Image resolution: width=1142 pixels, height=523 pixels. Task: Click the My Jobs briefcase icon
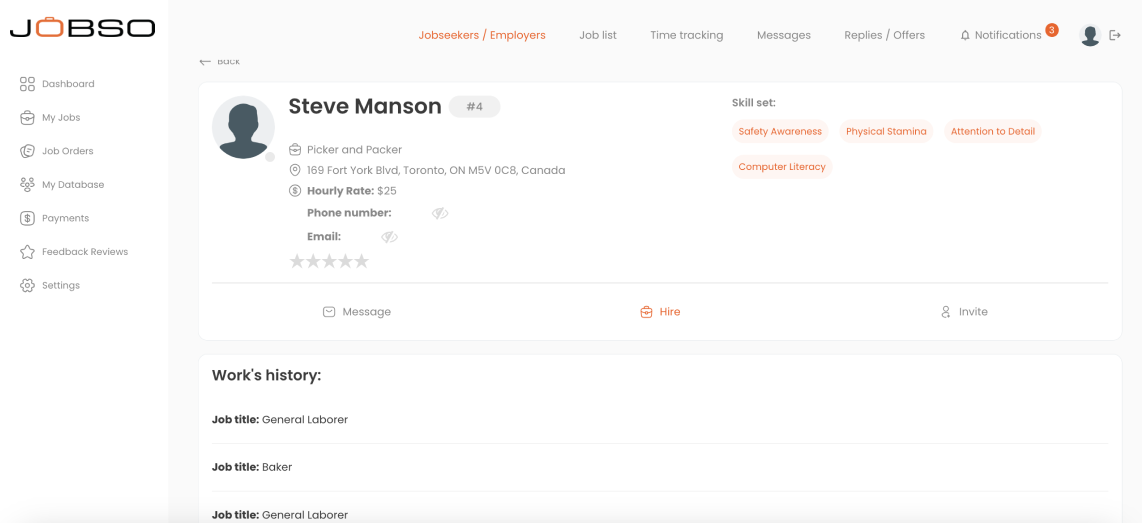pos(27,117)
